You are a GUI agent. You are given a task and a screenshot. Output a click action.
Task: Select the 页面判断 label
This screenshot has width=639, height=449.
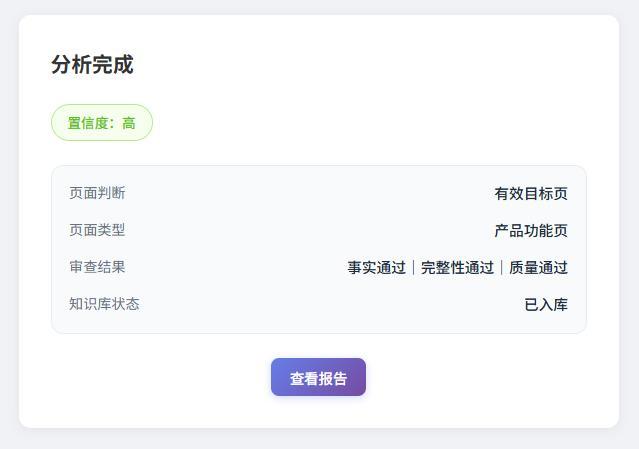97,193
